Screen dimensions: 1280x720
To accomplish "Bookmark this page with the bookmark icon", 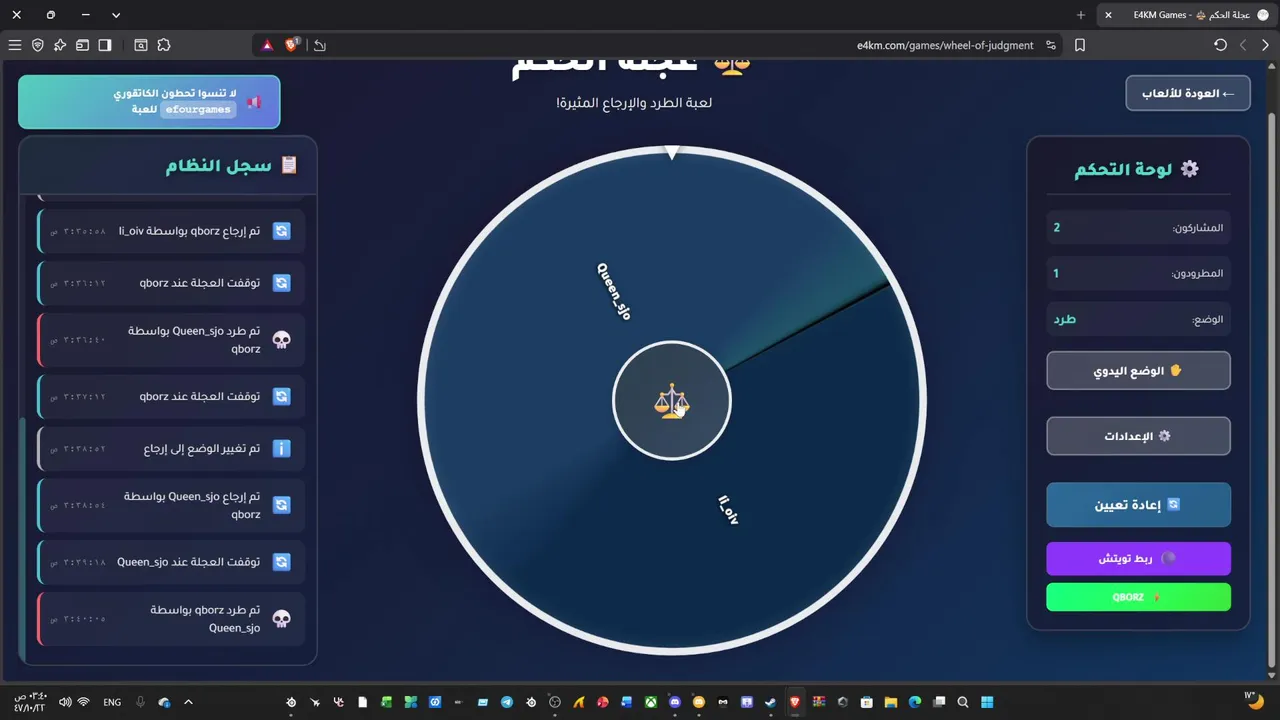I will click(1080, 45).
